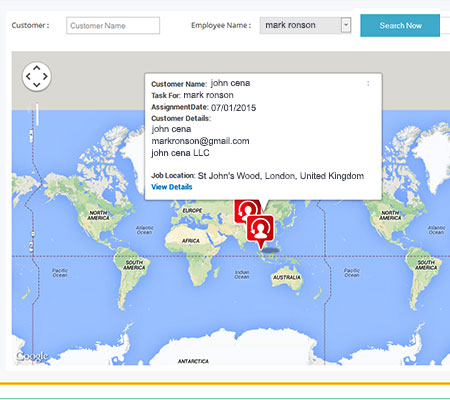Click the Search Now button
Image resolution: width=450 pixels, height=400 pixels.
(400, 25)
